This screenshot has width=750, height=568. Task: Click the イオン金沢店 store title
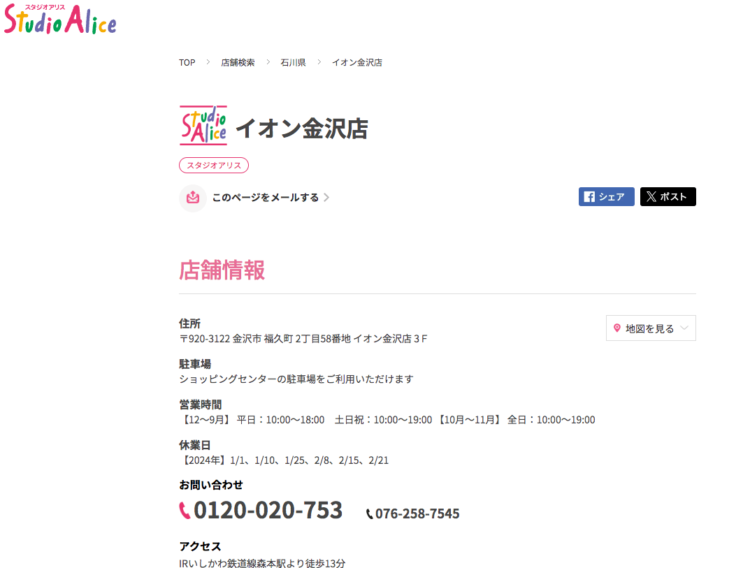click(302, 128)
